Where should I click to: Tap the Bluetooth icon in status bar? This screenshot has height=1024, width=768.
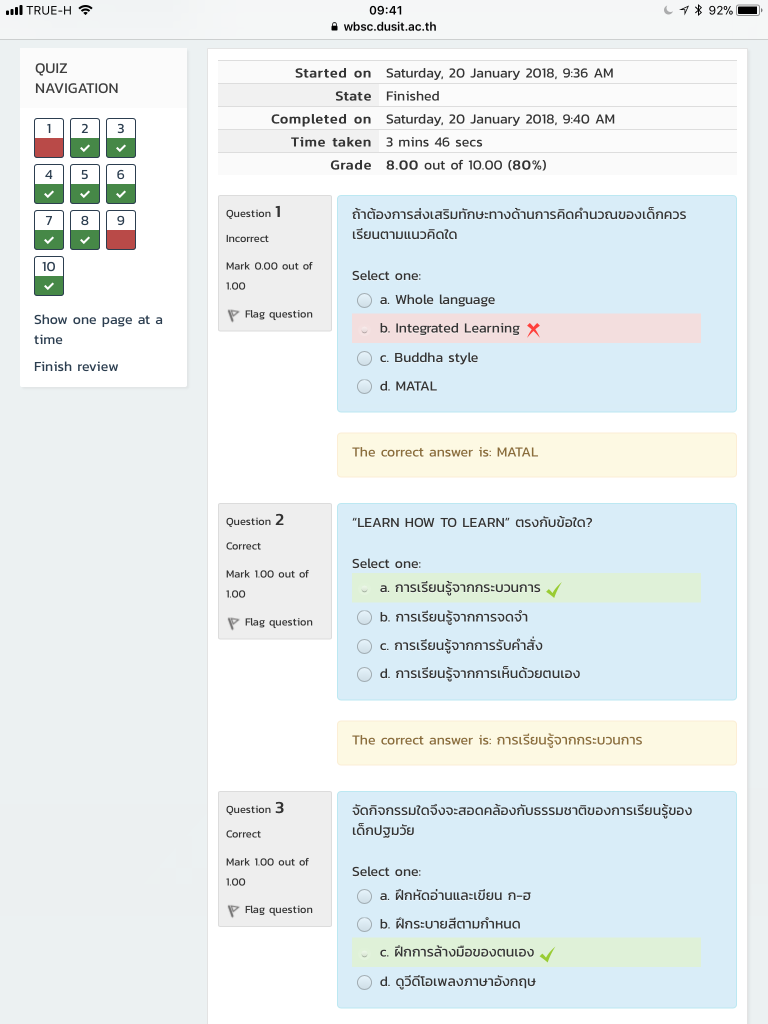696,10
